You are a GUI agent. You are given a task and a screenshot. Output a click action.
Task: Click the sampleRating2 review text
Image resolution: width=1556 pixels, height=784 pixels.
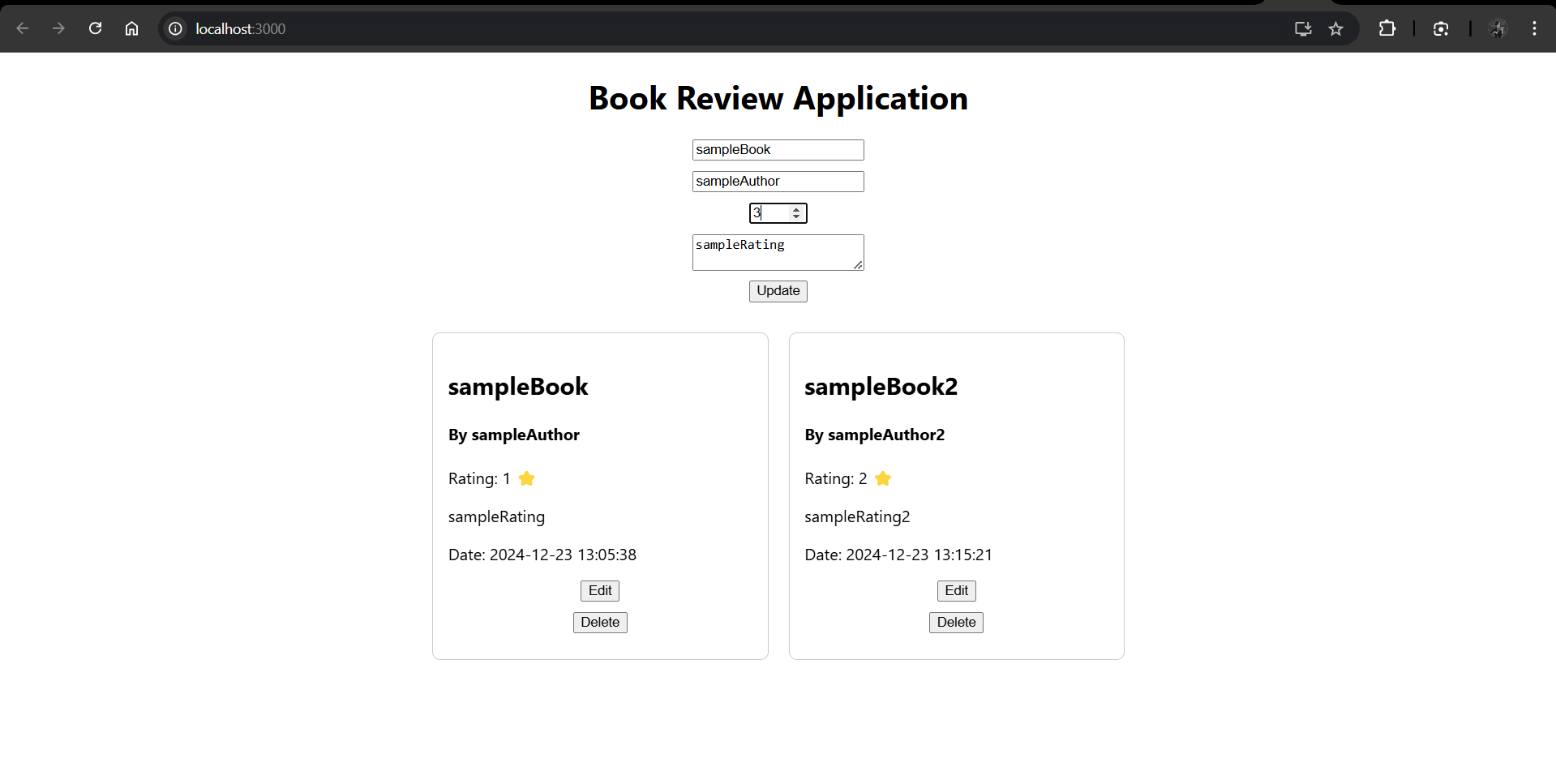[857, 517]
